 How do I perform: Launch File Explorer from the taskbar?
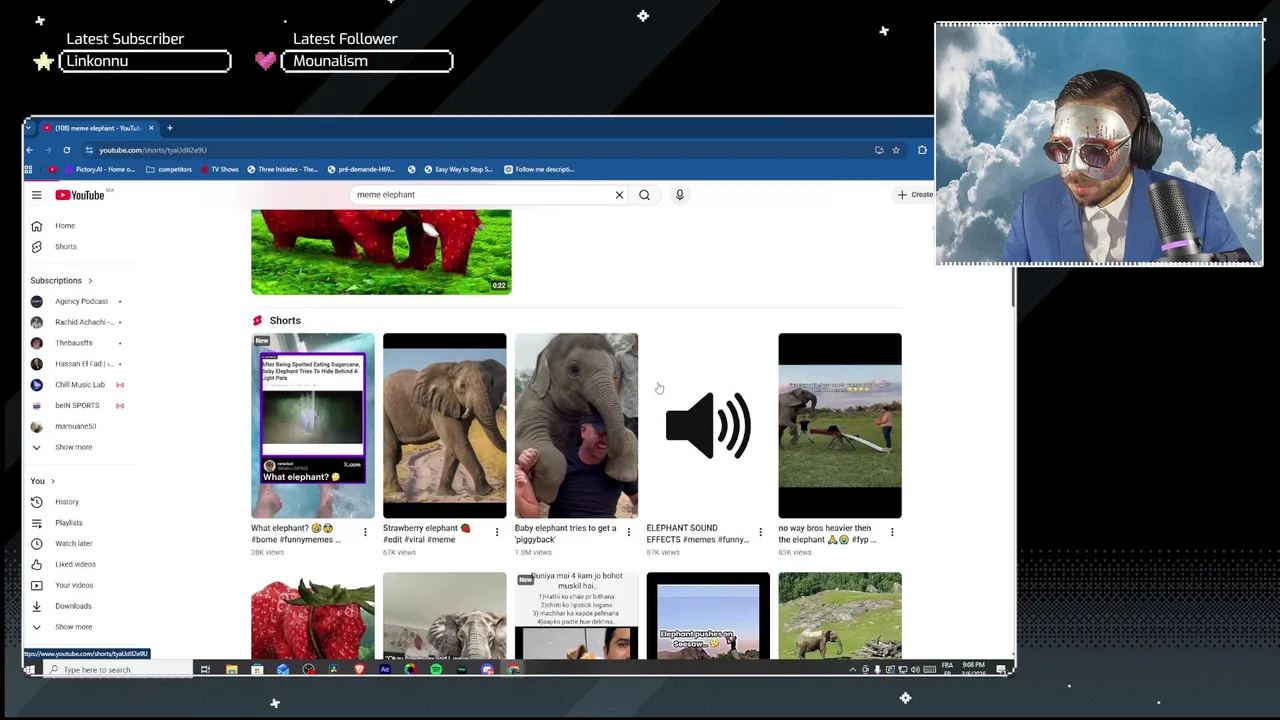231,669
